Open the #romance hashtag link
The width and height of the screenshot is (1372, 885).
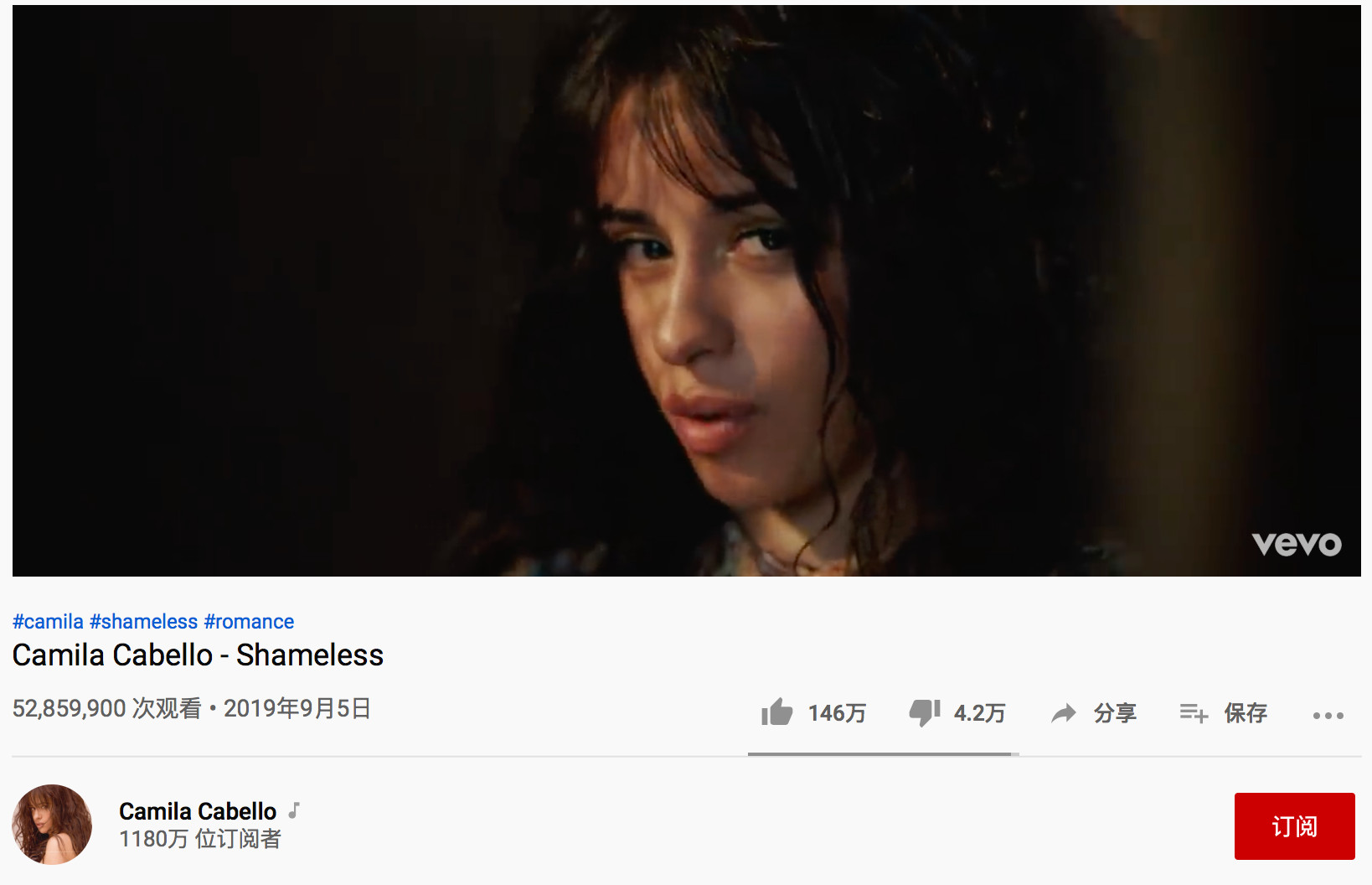(x=249, y=622)
